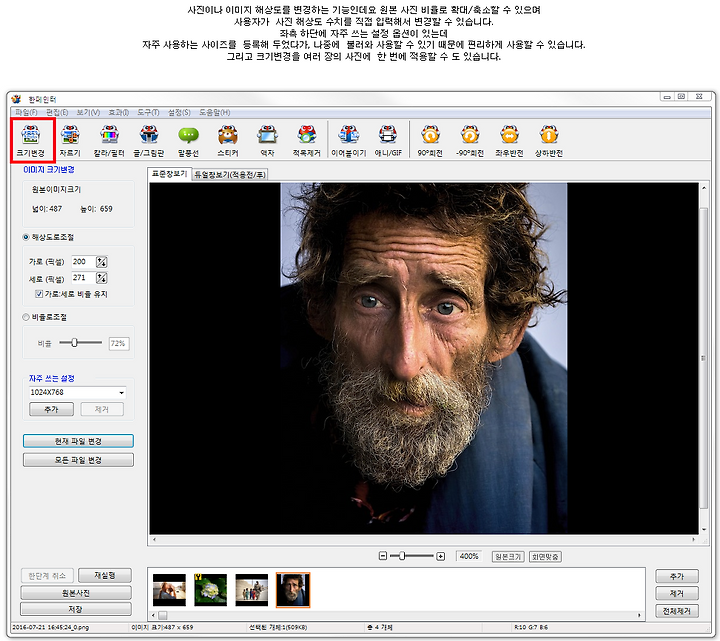Toggle the 가로:세로 비율 유지 checkbox

point(39,294)
